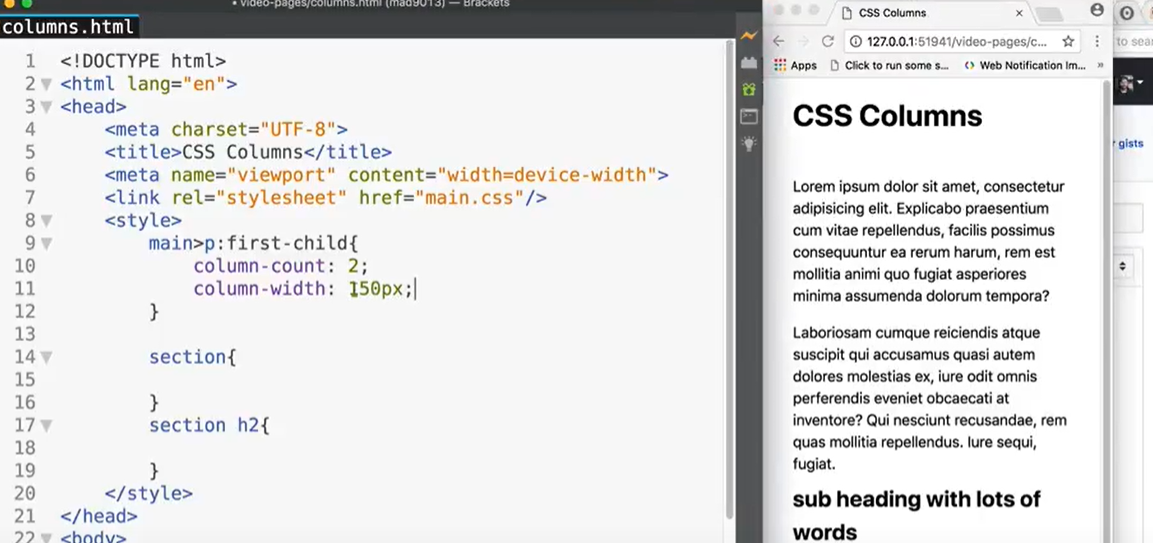Image resolution: width=1153 pixels, height=543 pixels.
Task: Click line number 15 in the gutter
Action: pyautogui.click(x=24, y=380)
